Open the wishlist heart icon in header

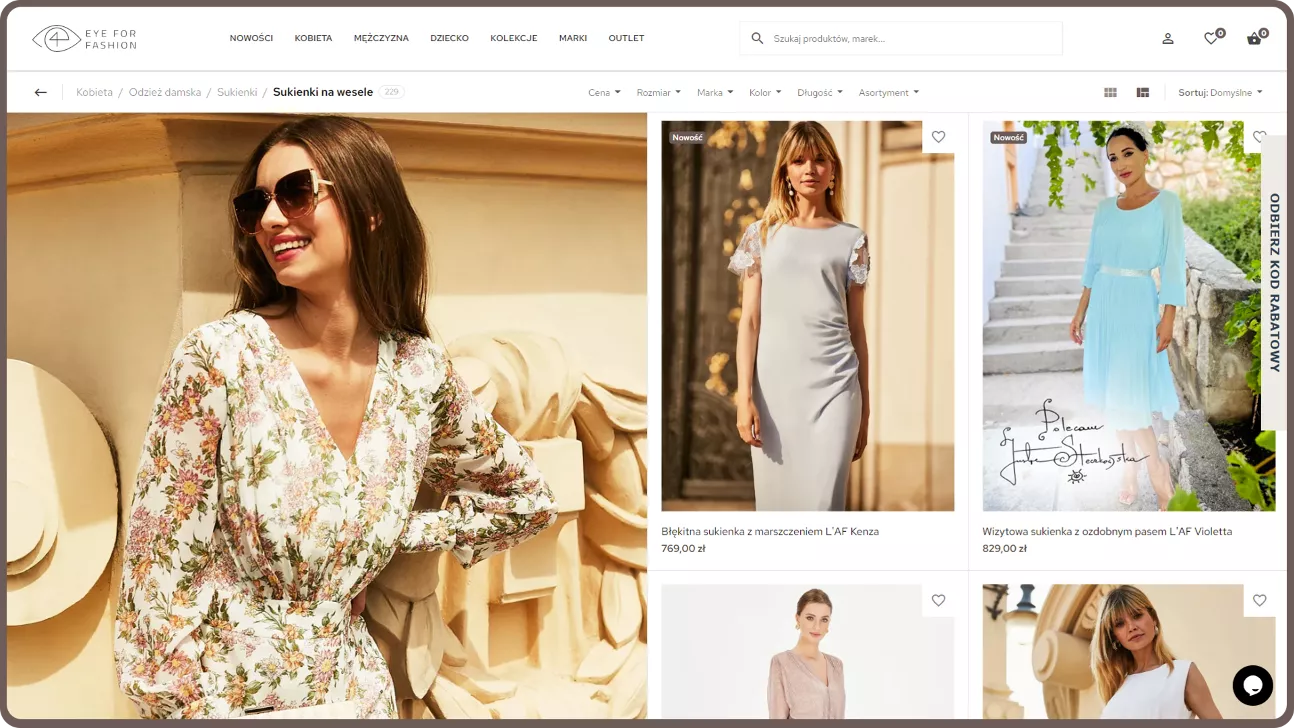[1211, 39]
